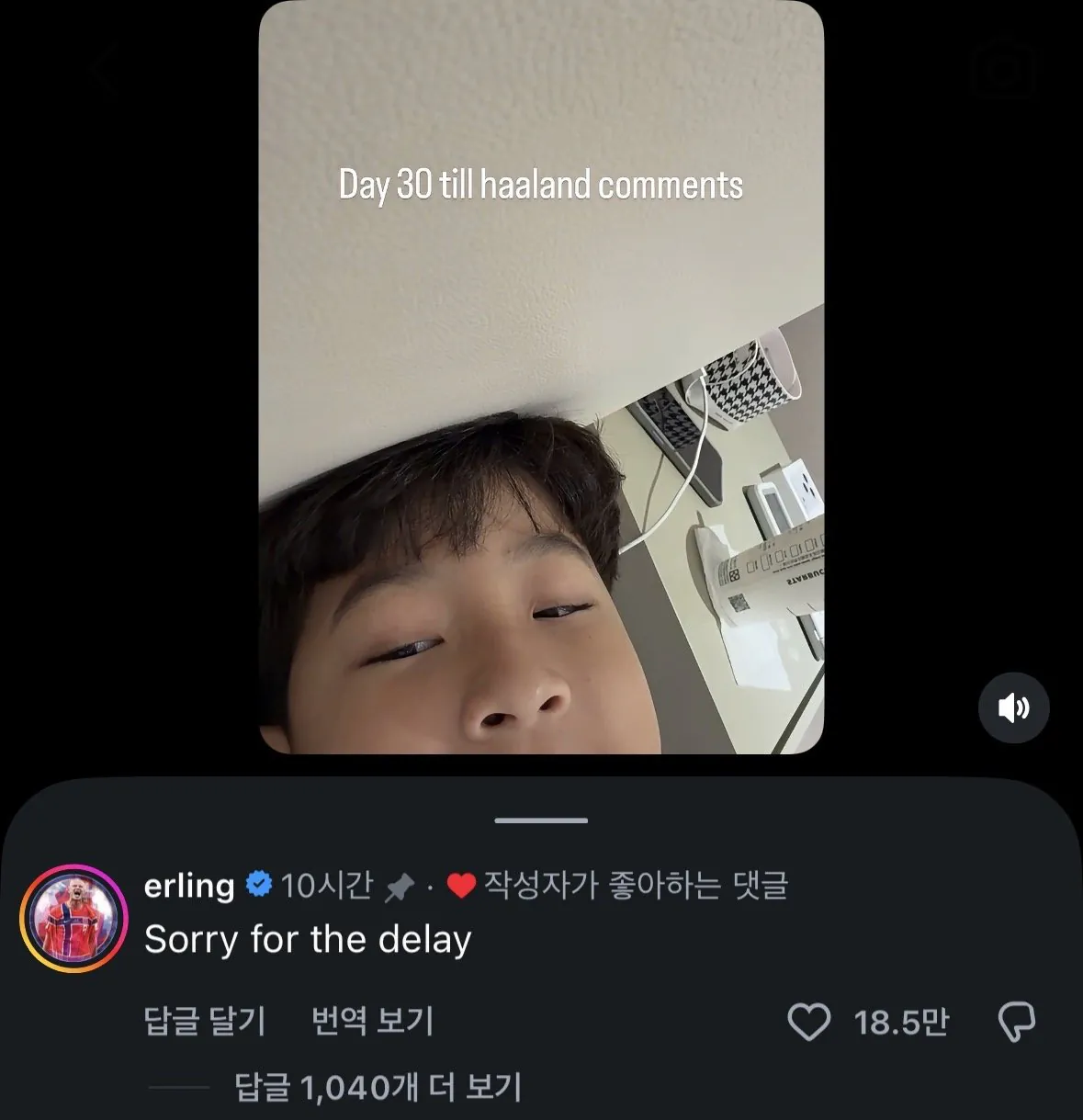
Task: Tap the comments sheet drag handle
Action: [541, 820]
